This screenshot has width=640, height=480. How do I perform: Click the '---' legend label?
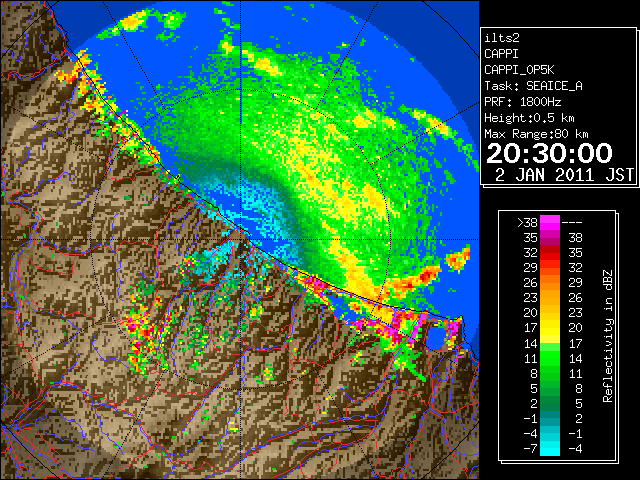click(x=572, y=223)
